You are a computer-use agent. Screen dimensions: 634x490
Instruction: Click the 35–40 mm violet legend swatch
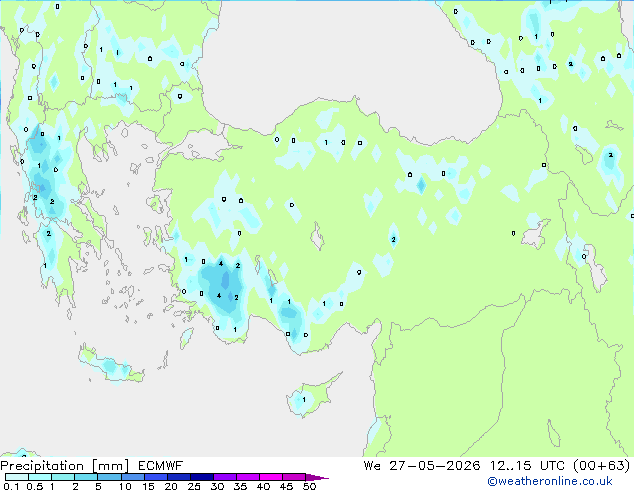pyautogui.click(x=248, y=477)
